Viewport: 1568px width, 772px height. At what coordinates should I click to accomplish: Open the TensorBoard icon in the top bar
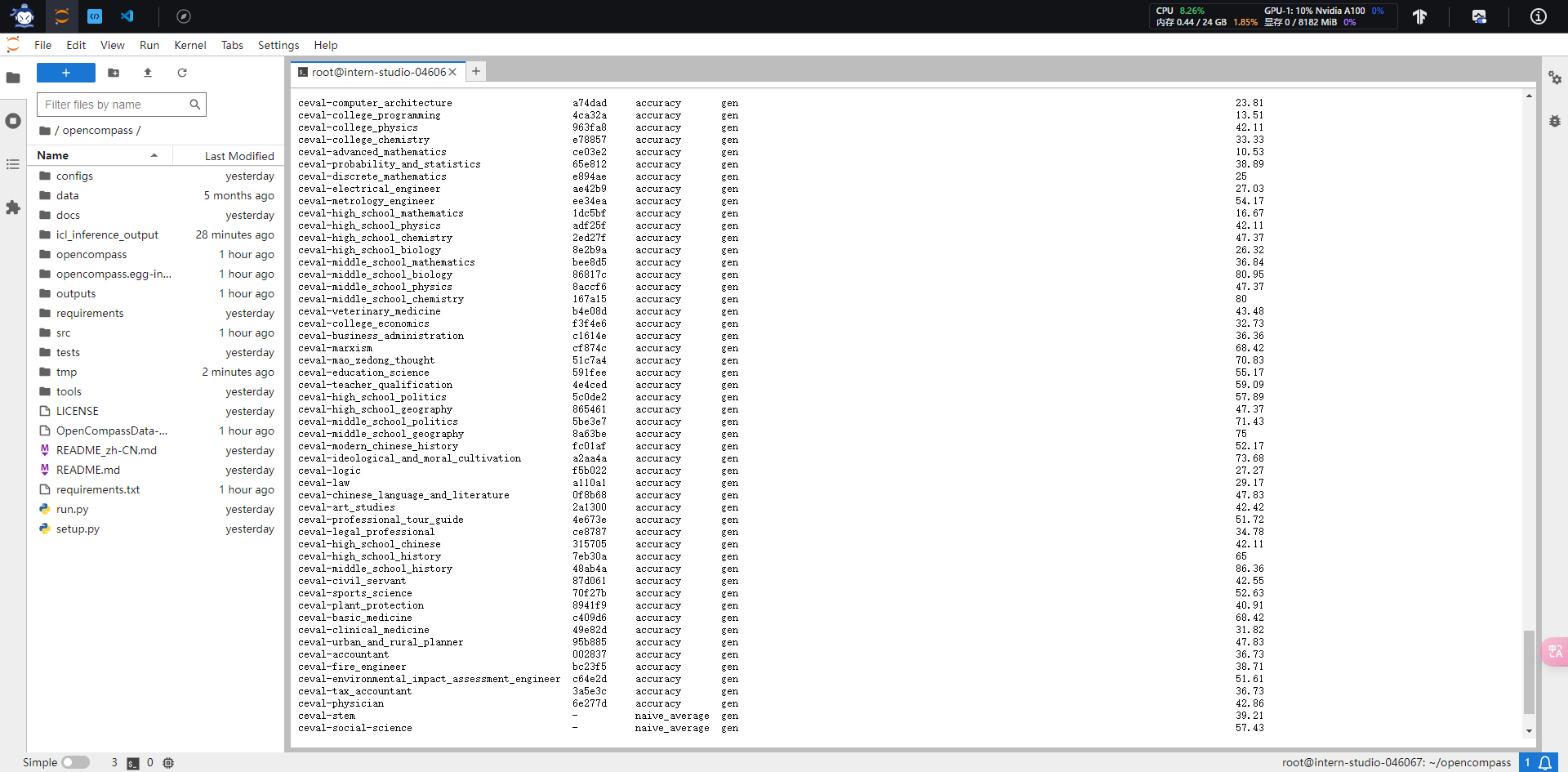(x=1420, y=16)
